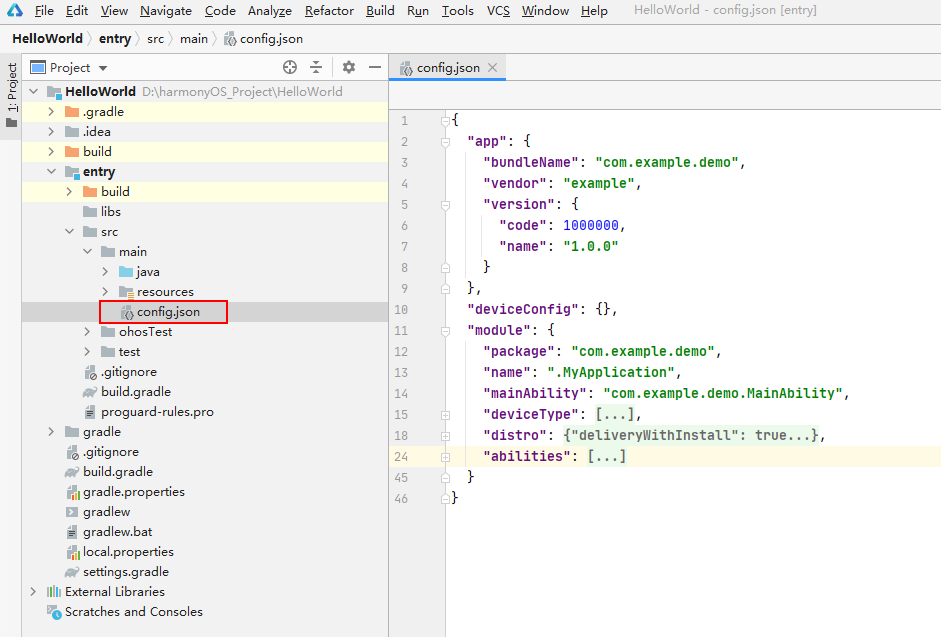Screen dimensions: 941x637
Task: Click the locate opened file crosshair icon
Action: 290,67
